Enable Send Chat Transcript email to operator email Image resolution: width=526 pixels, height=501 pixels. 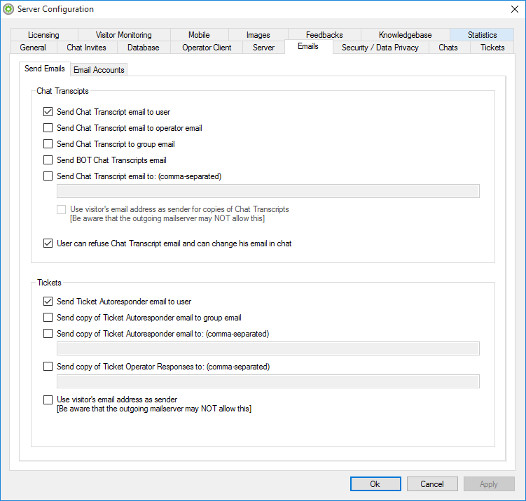(48, 128)
